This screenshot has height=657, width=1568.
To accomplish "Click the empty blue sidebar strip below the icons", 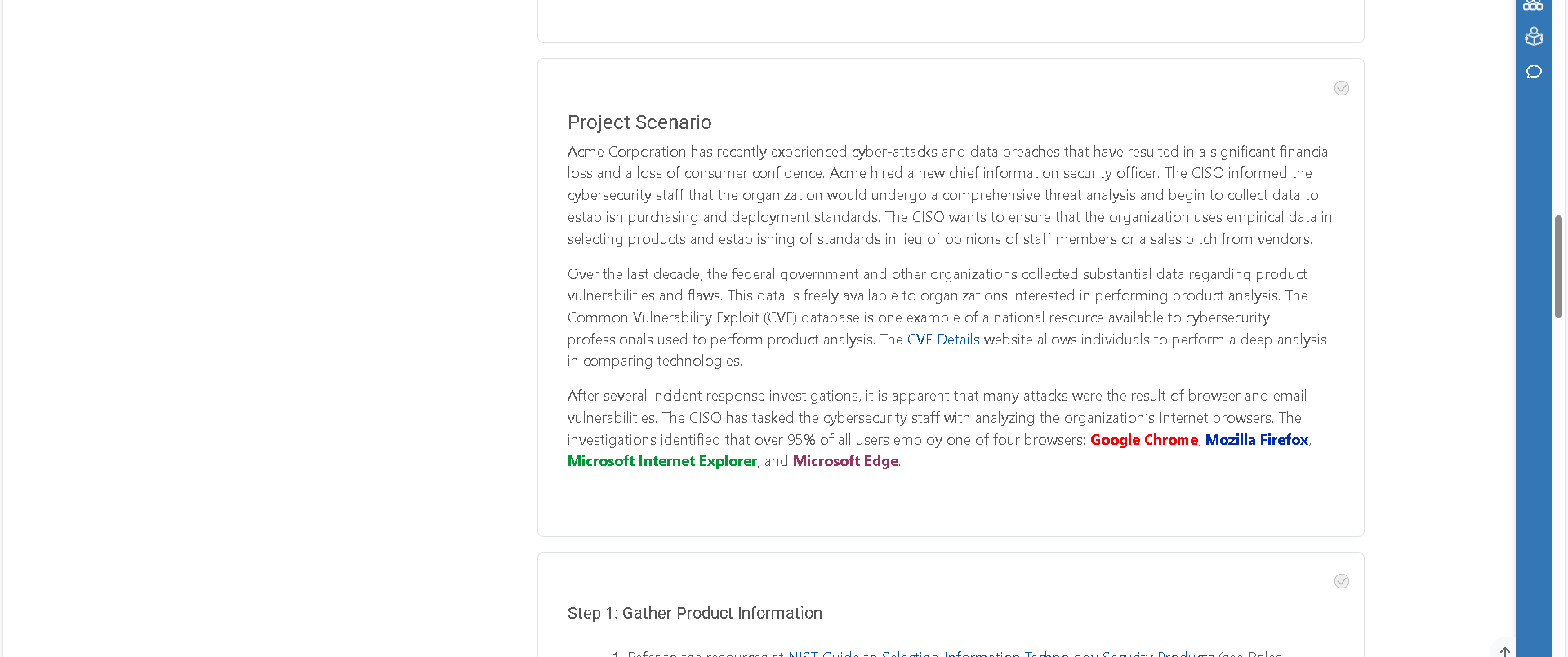I will [1534, 367].
